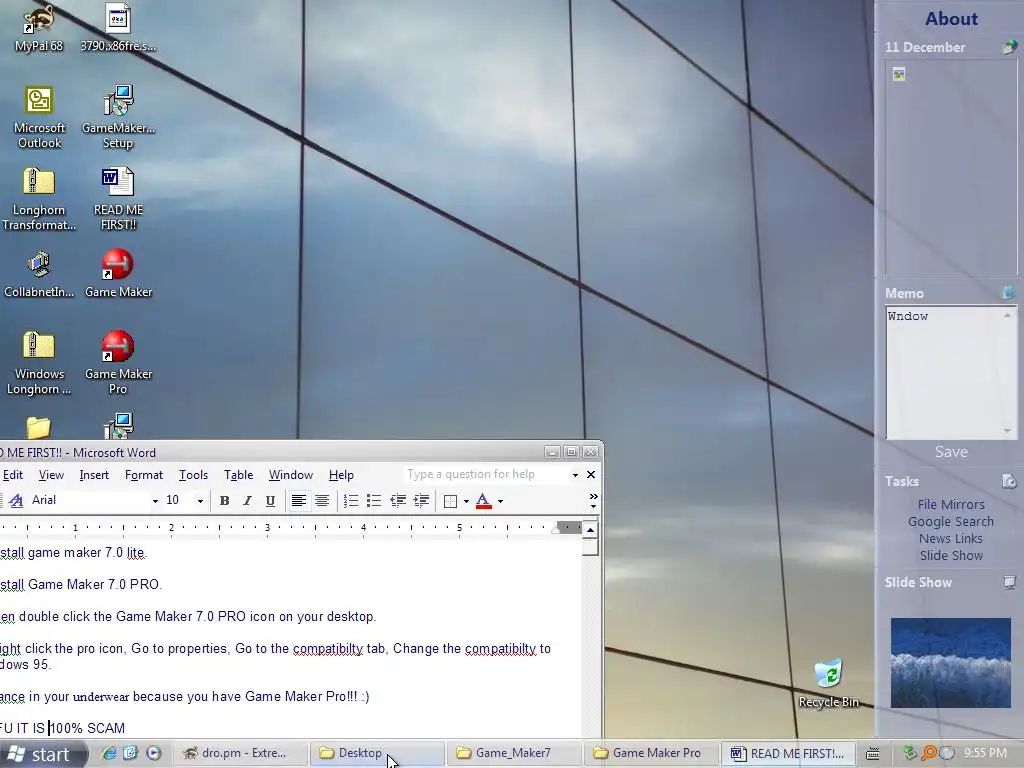The height and width of the screenshot is (768, 1024).
Task: Click the Memo scrollbar down arrow
Action: point(1007,431)
